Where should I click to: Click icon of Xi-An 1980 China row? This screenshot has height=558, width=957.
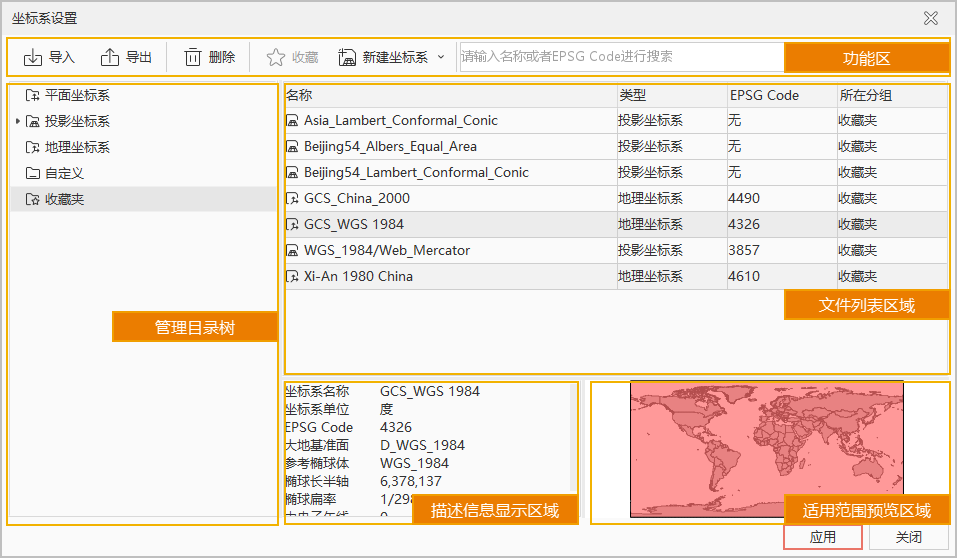292,277
